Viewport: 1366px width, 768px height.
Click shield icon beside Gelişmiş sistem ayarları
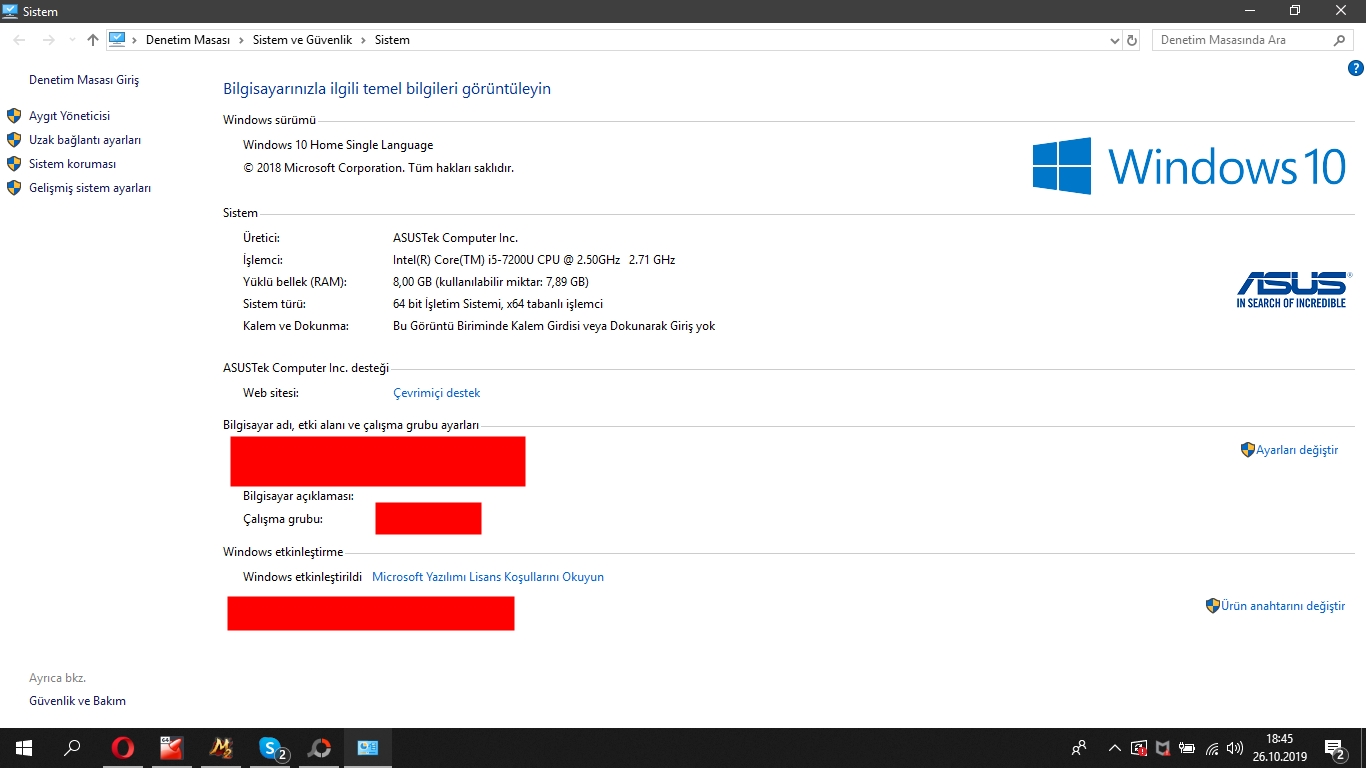(14, 188)
